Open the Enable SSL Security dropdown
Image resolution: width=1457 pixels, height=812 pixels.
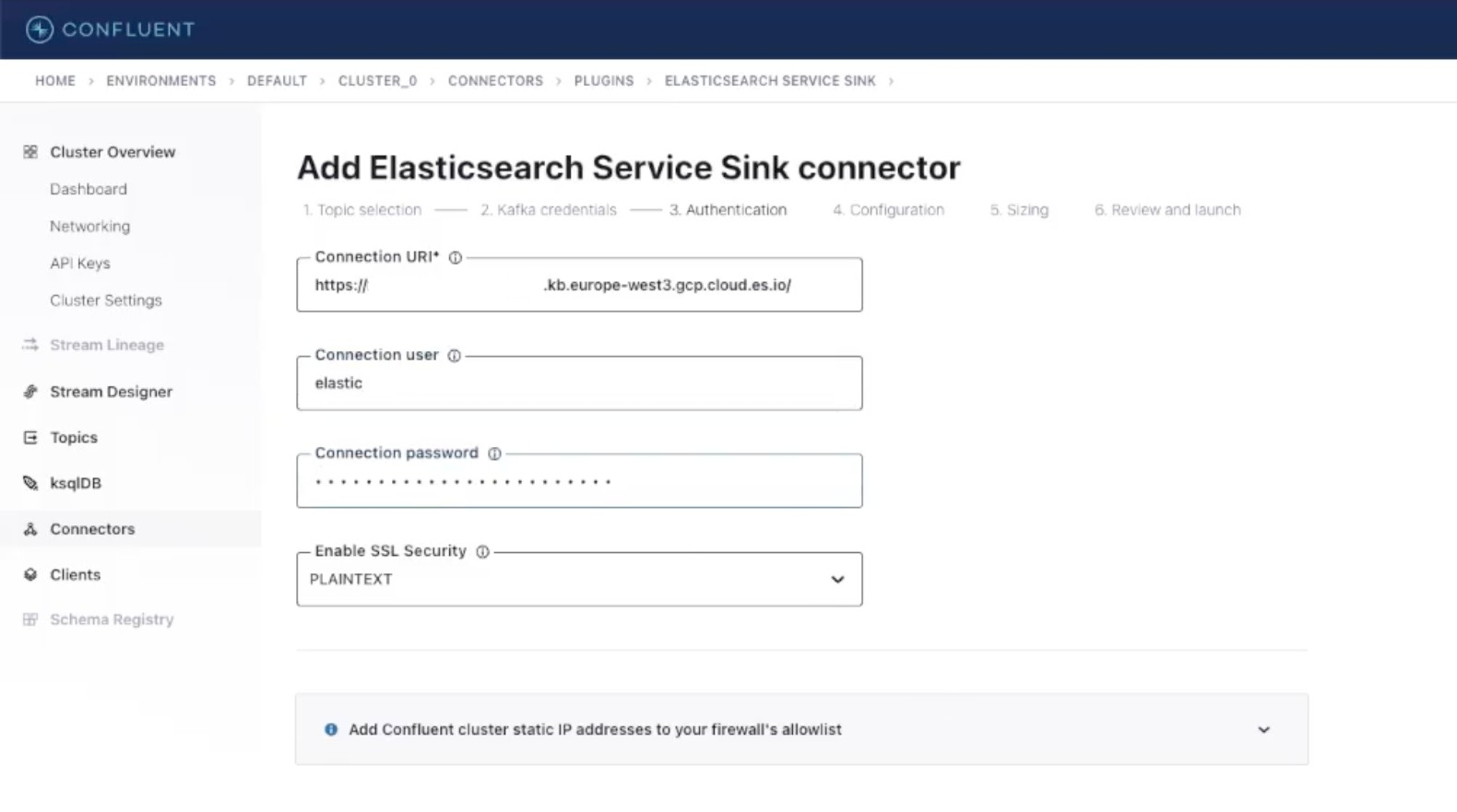(579, 580)
